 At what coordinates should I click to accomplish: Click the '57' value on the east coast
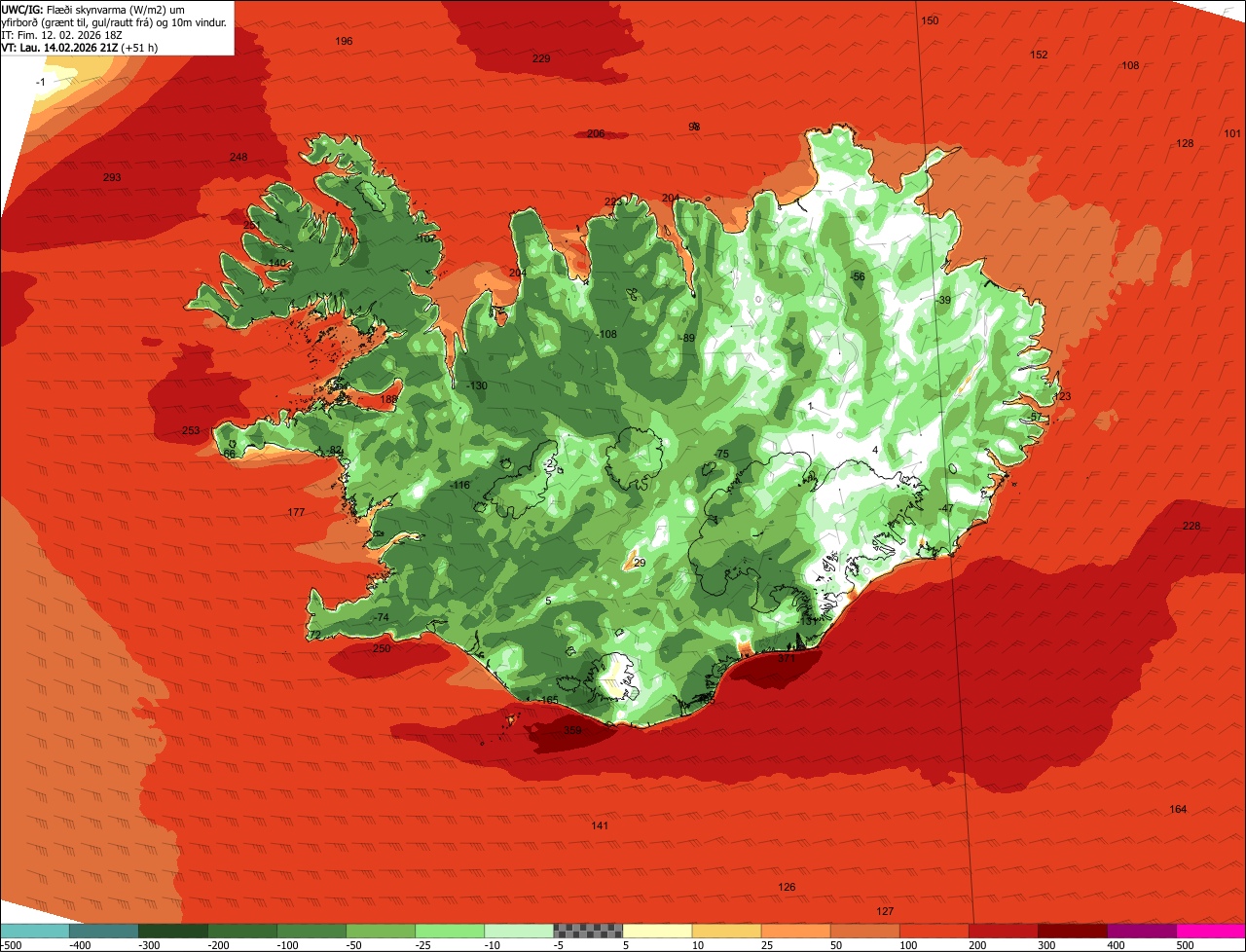tap(1036, 417)
